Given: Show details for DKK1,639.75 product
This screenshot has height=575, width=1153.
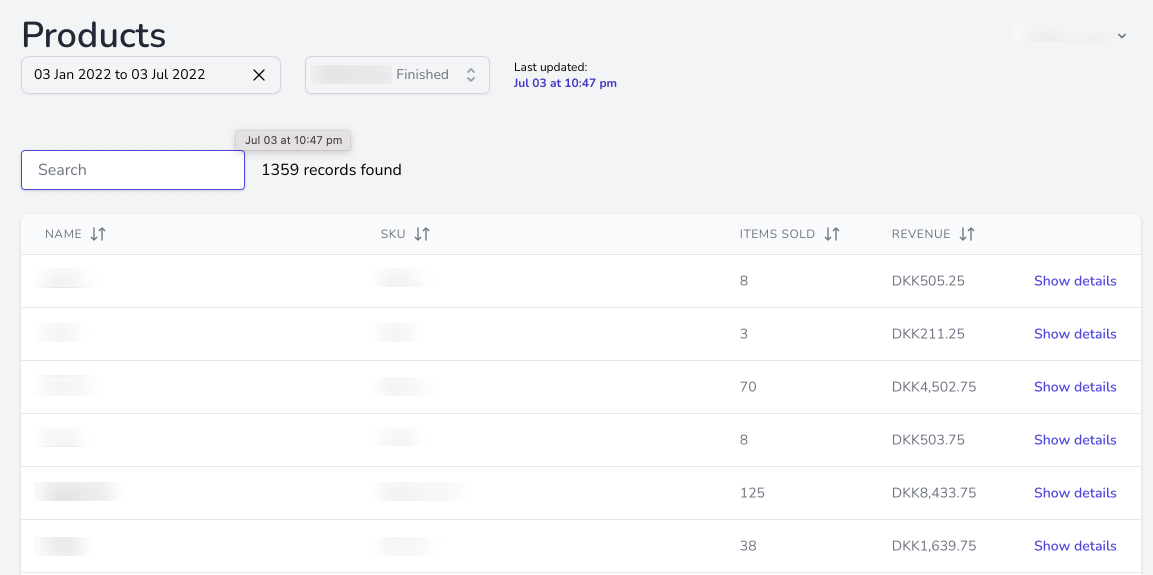Looking at the screenshot, I should pyautogui.click(x=1075, y=546).
